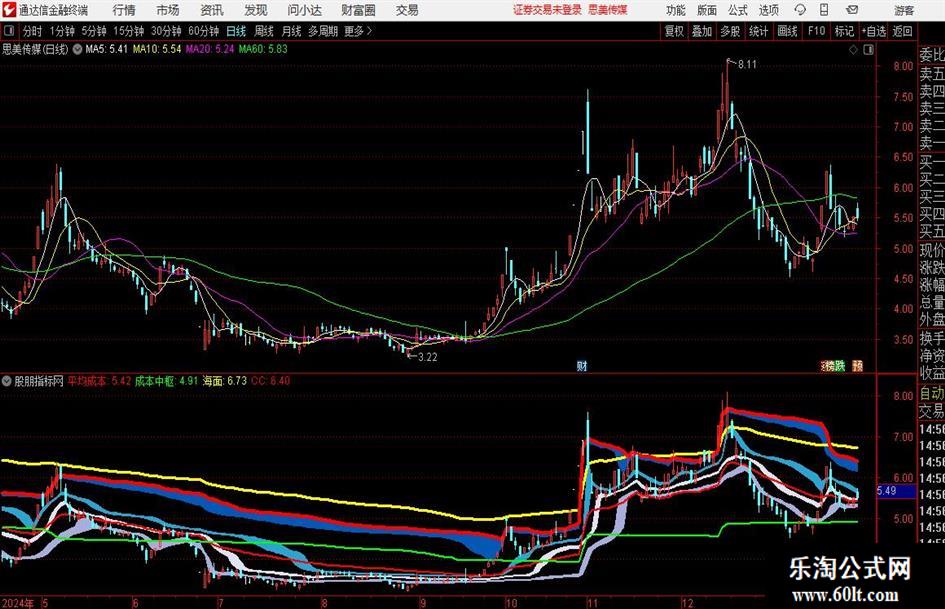
Task: Click the 画线 drawing tools button
Action: tap(787, 31)
